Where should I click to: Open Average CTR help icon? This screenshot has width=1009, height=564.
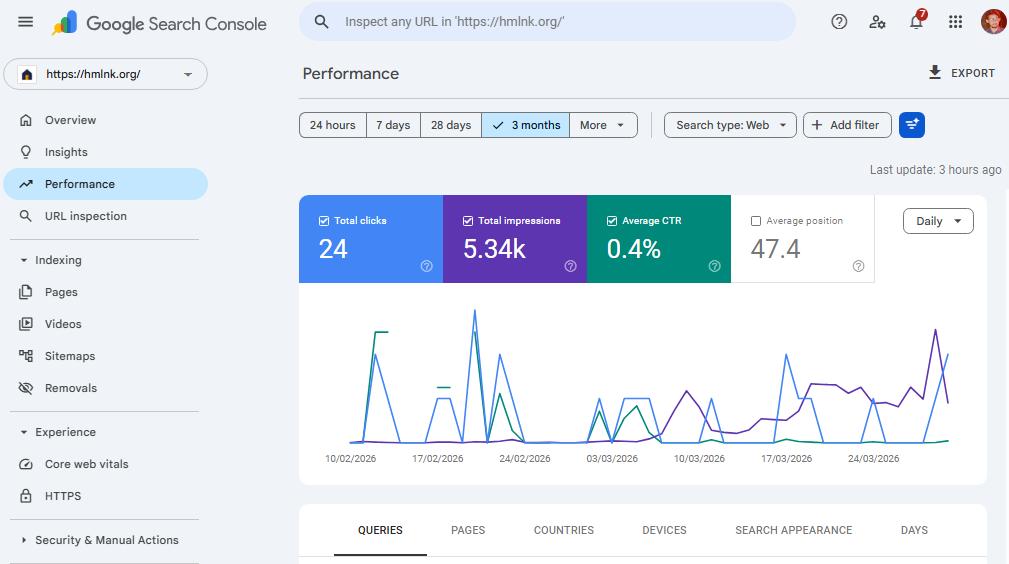[x=714, y=266]
